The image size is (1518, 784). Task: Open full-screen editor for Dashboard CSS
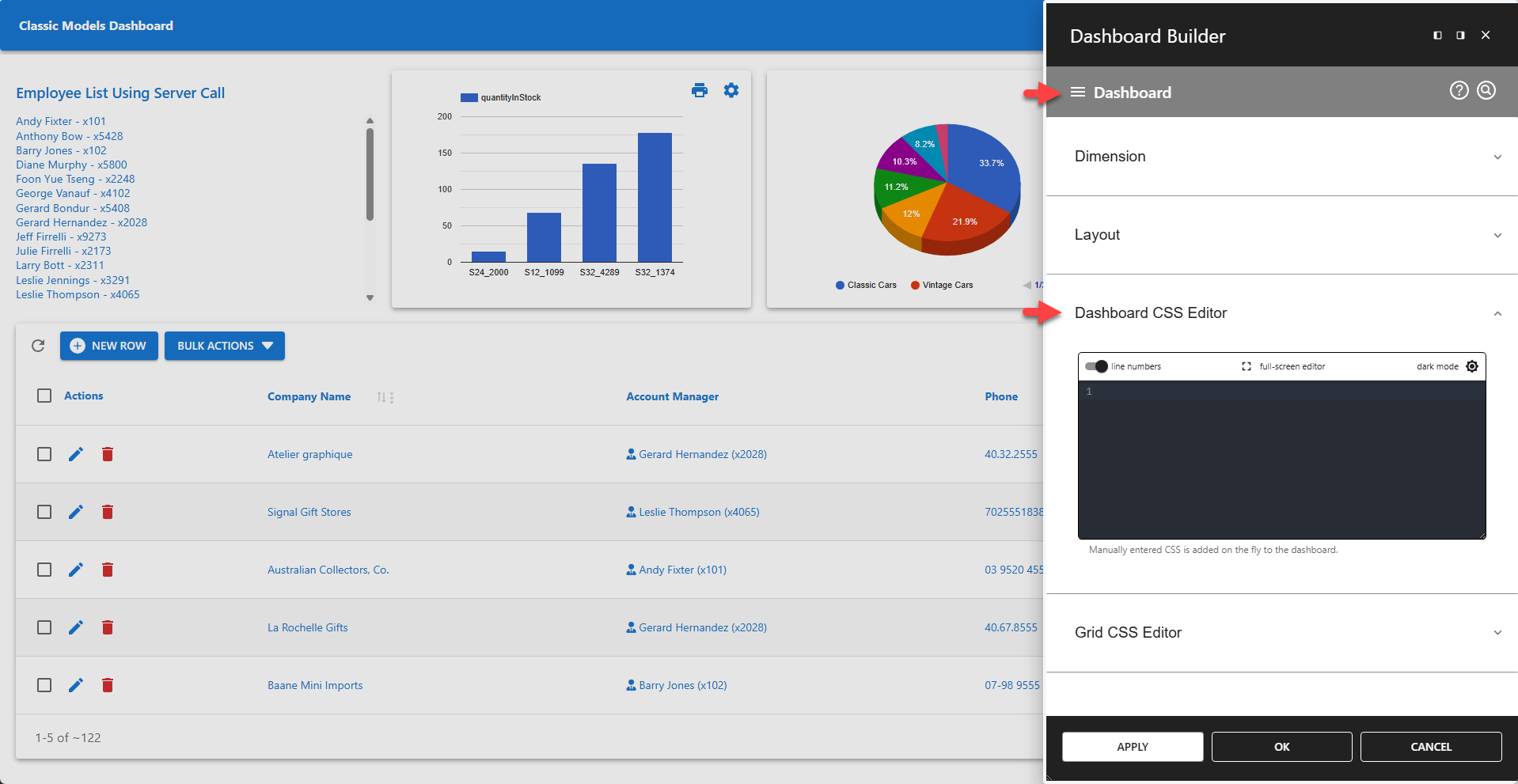[1247, 366]
